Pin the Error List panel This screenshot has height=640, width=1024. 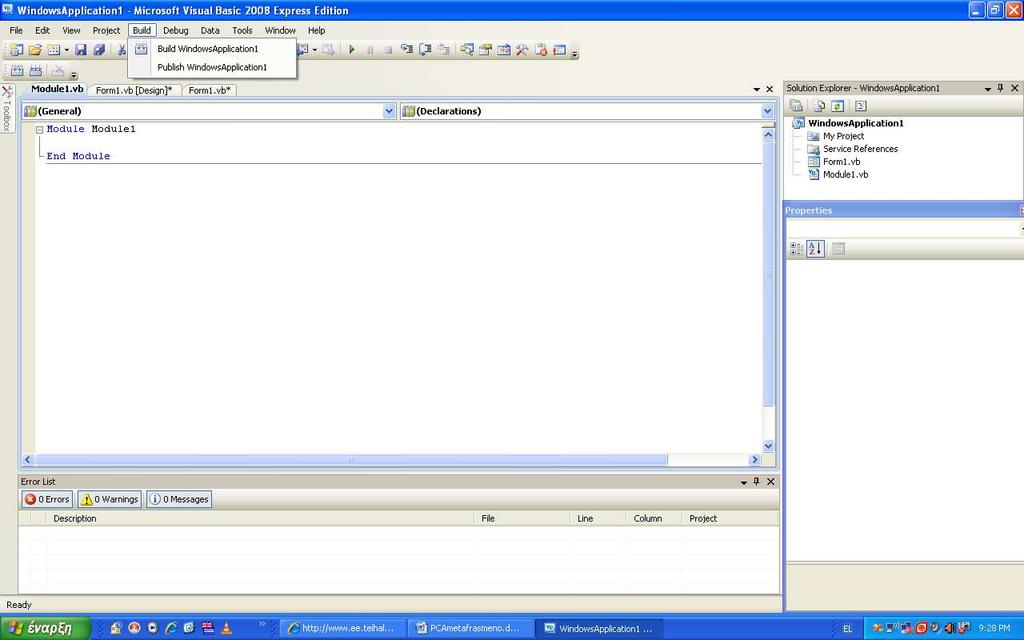tap(756, 481)
